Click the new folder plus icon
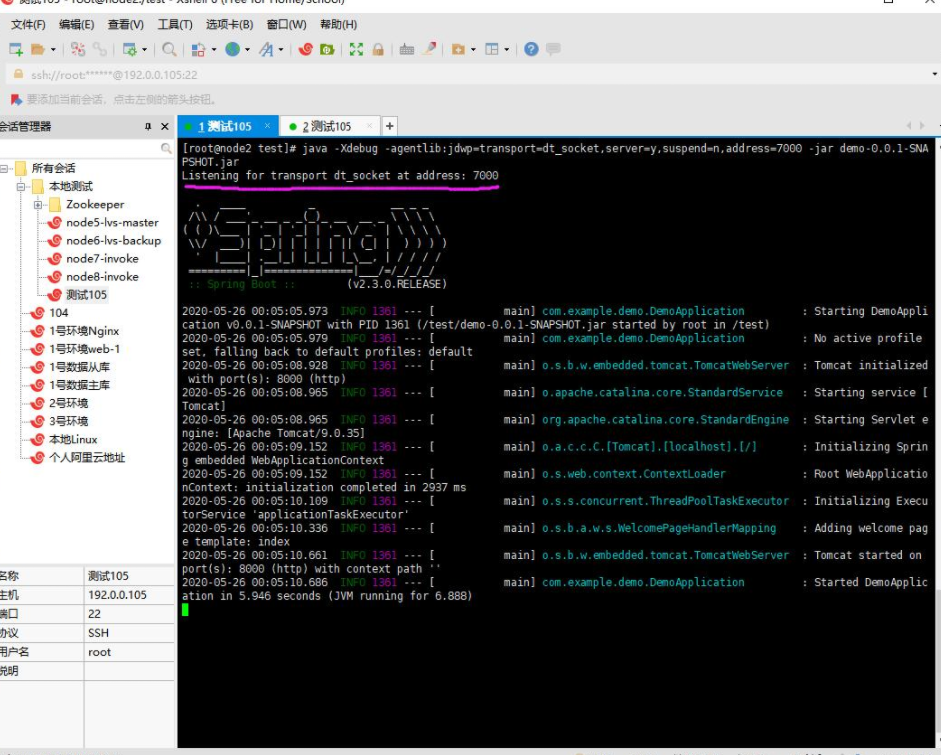This screenshot has width=941, height=755. (x=458, y=49)
